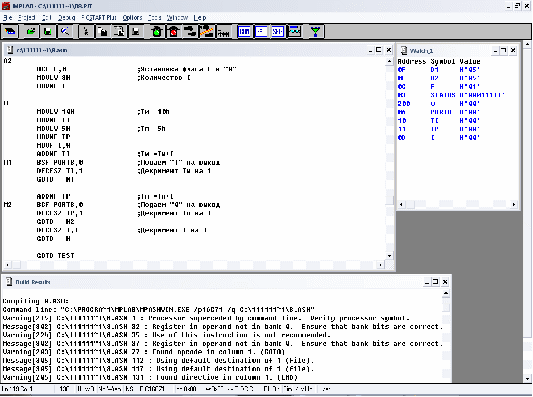Halt program with red traffic light icon
The height and width of the screenshot is (397, 533).
point(174,32)
